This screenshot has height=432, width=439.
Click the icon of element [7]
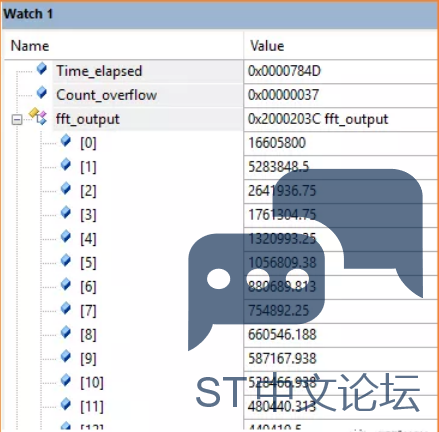click(x=66, y=309)
